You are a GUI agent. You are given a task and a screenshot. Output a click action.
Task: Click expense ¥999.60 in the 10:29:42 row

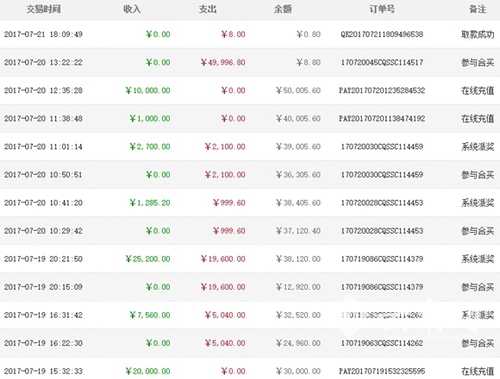click(229, 231)
